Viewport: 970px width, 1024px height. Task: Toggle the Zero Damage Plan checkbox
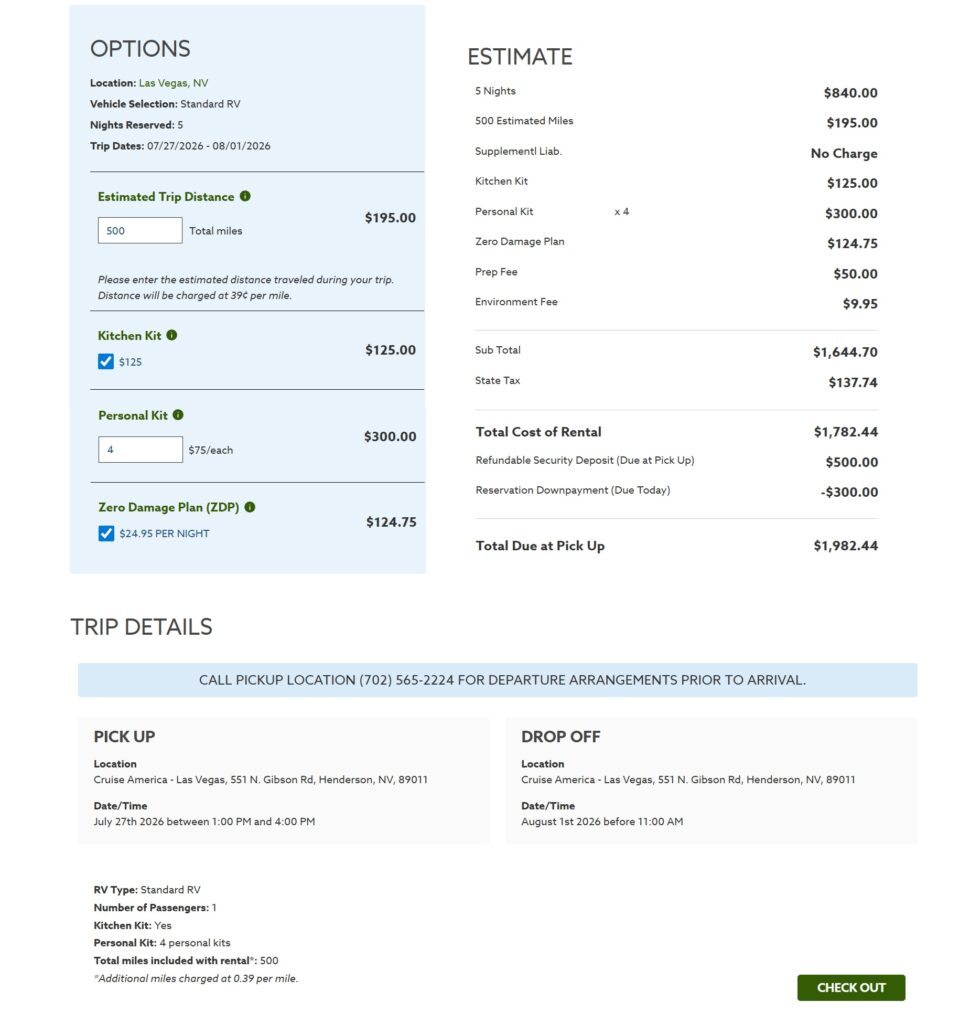point(106,534)
